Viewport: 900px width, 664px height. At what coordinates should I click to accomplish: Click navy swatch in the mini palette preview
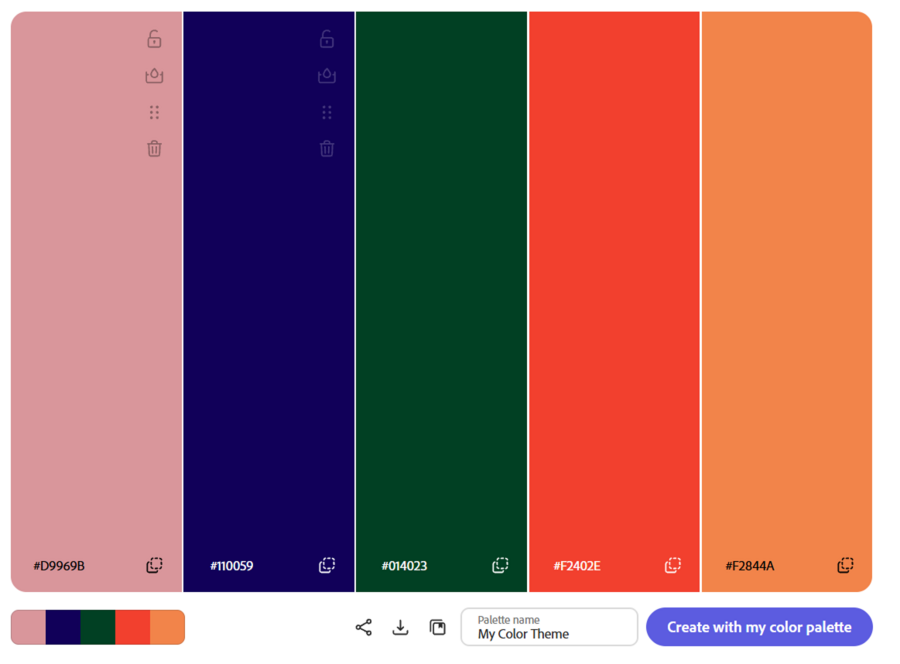click(x=63, y=627)
